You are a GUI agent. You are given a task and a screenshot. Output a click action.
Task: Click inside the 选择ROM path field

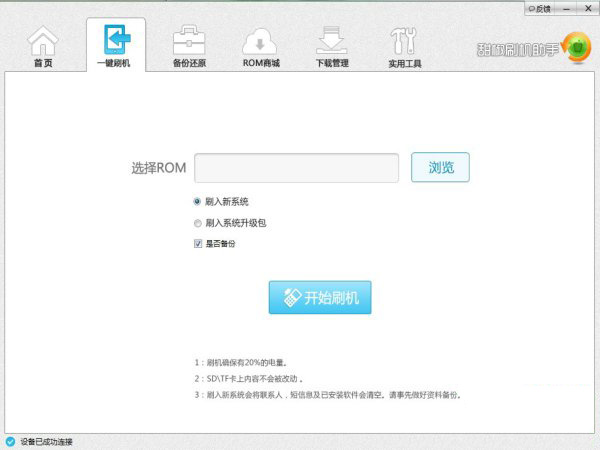[x=296, y=167]
